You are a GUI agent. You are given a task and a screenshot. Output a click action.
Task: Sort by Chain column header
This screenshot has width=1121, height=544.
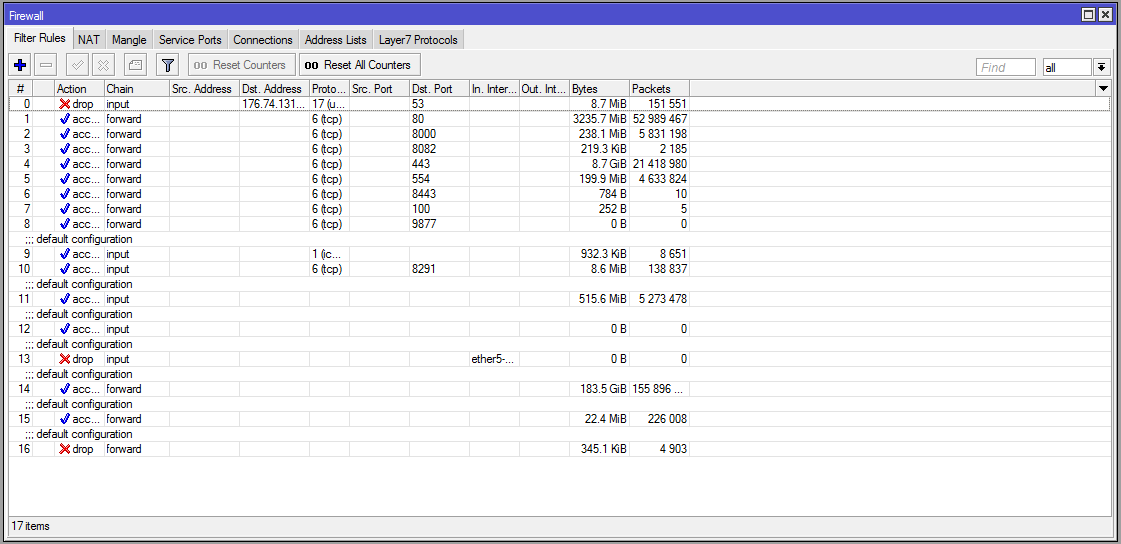click(x=137, y=89)
